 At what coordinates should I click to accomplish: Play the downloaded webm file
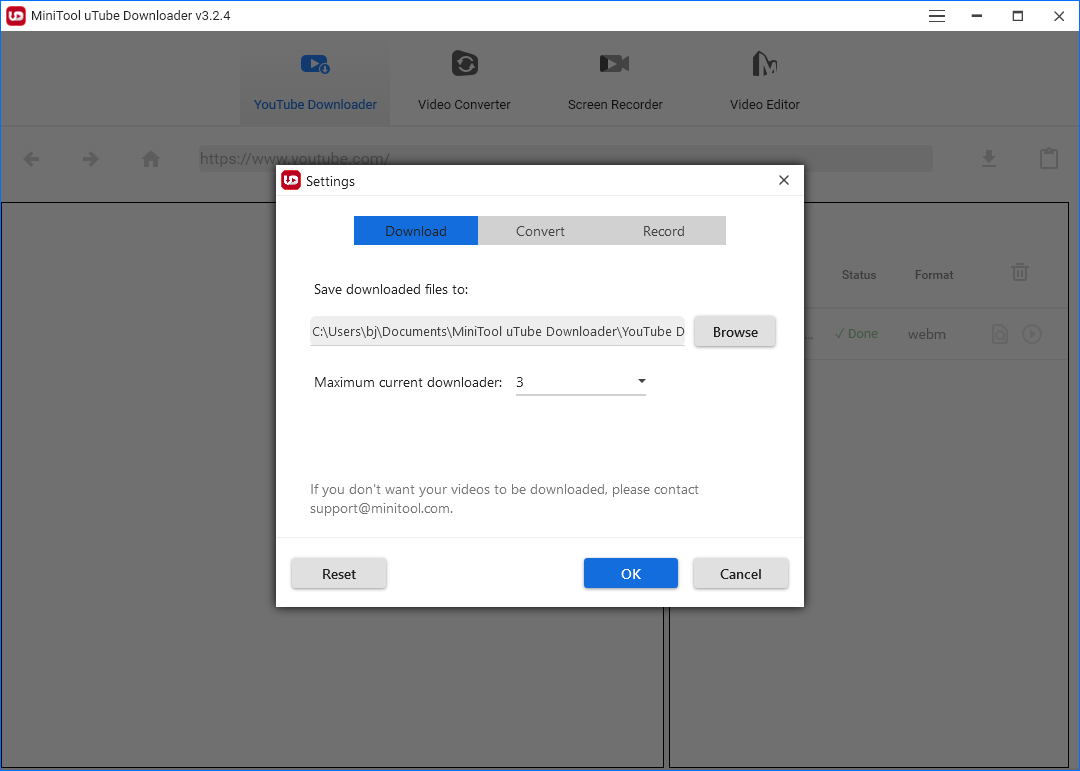point(1032,334)
